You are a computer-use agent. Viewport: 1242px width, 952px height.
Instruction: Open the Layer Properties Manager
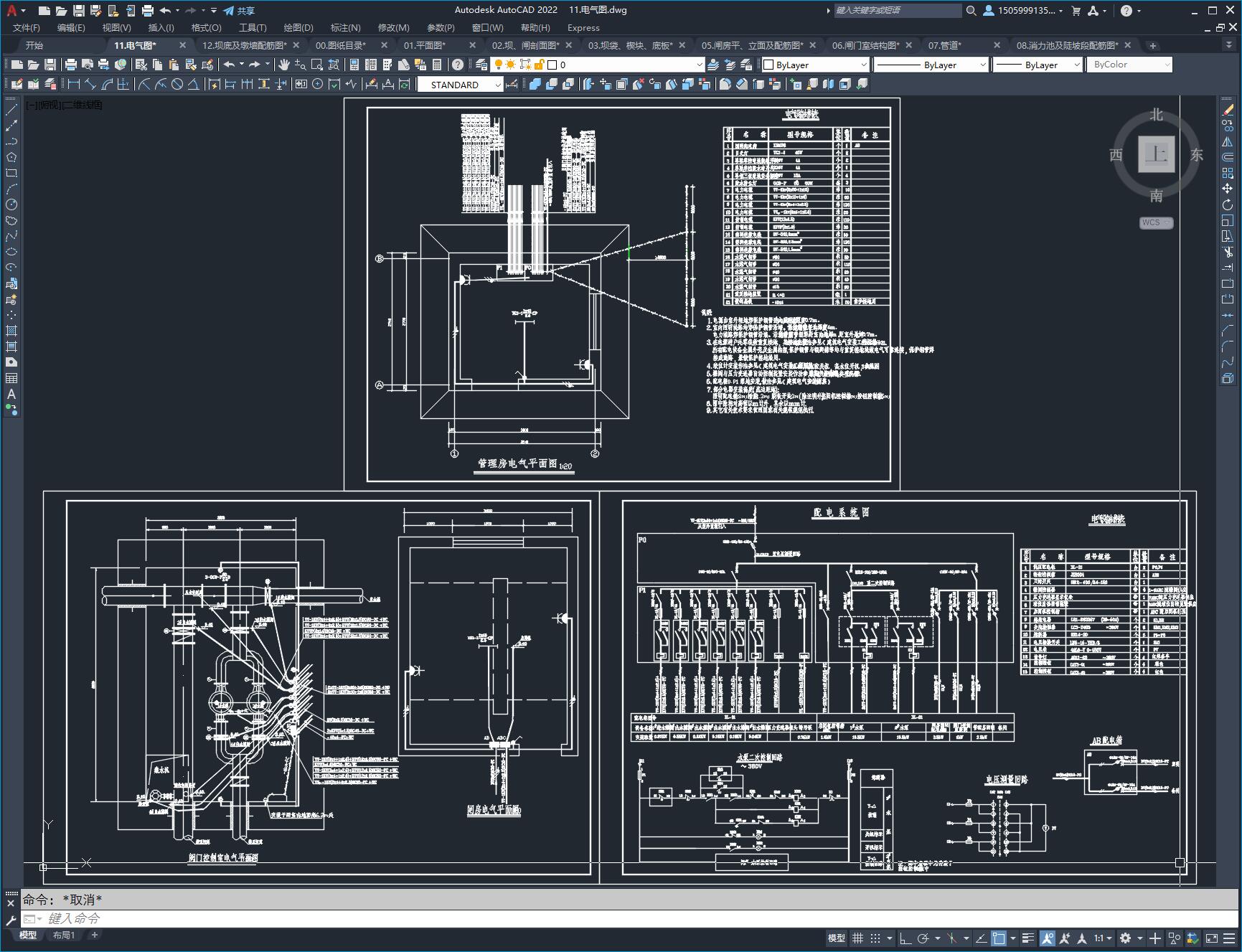pyautogui.click(x=481, y=65)
